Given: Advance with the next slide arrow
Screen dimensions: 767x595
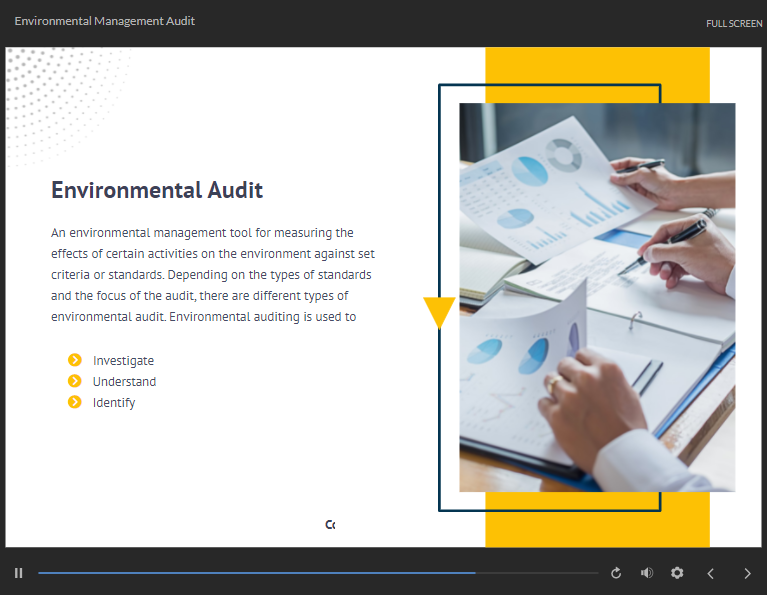Looking at the screenshot, I should 747,573.
